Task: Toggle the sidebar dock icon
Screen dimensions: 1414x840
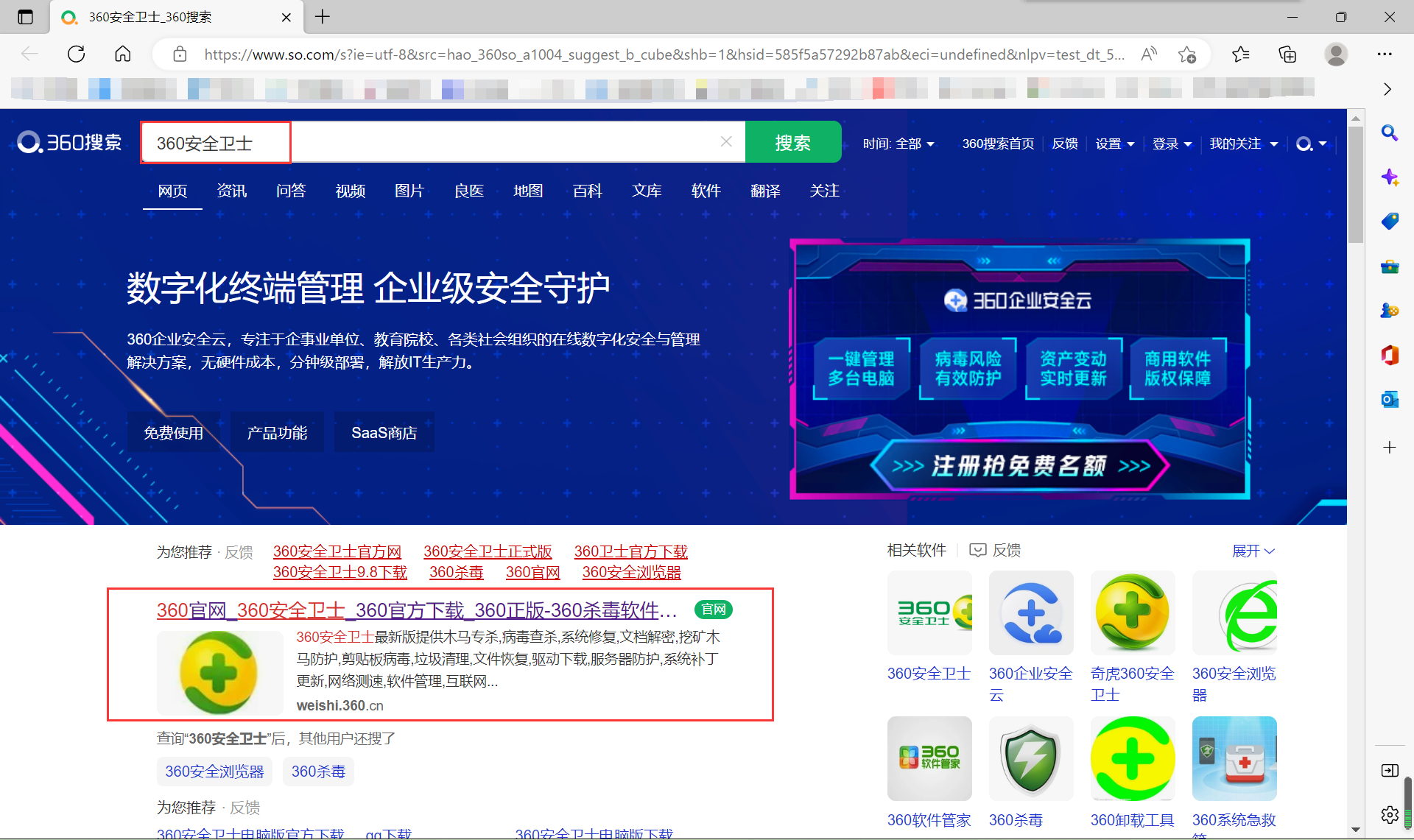Action: point(1390,771)
